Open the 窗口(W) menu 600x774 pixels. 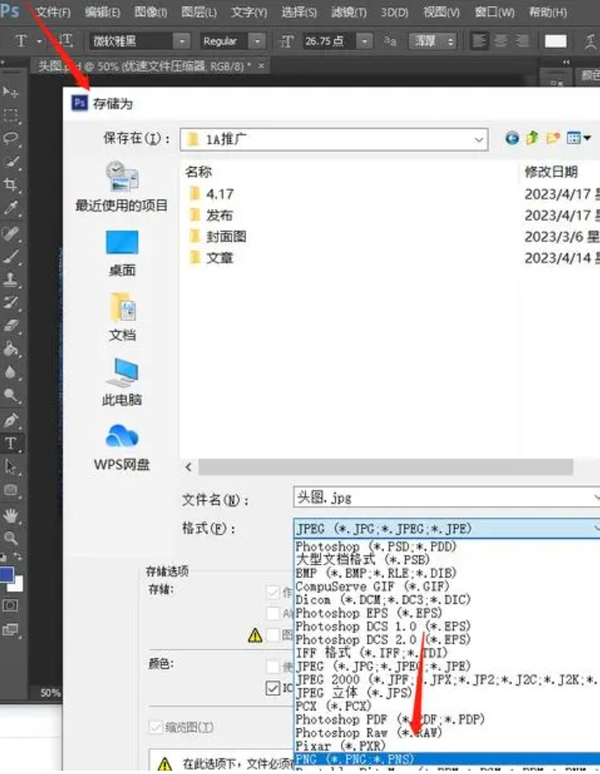click(494, 12)
